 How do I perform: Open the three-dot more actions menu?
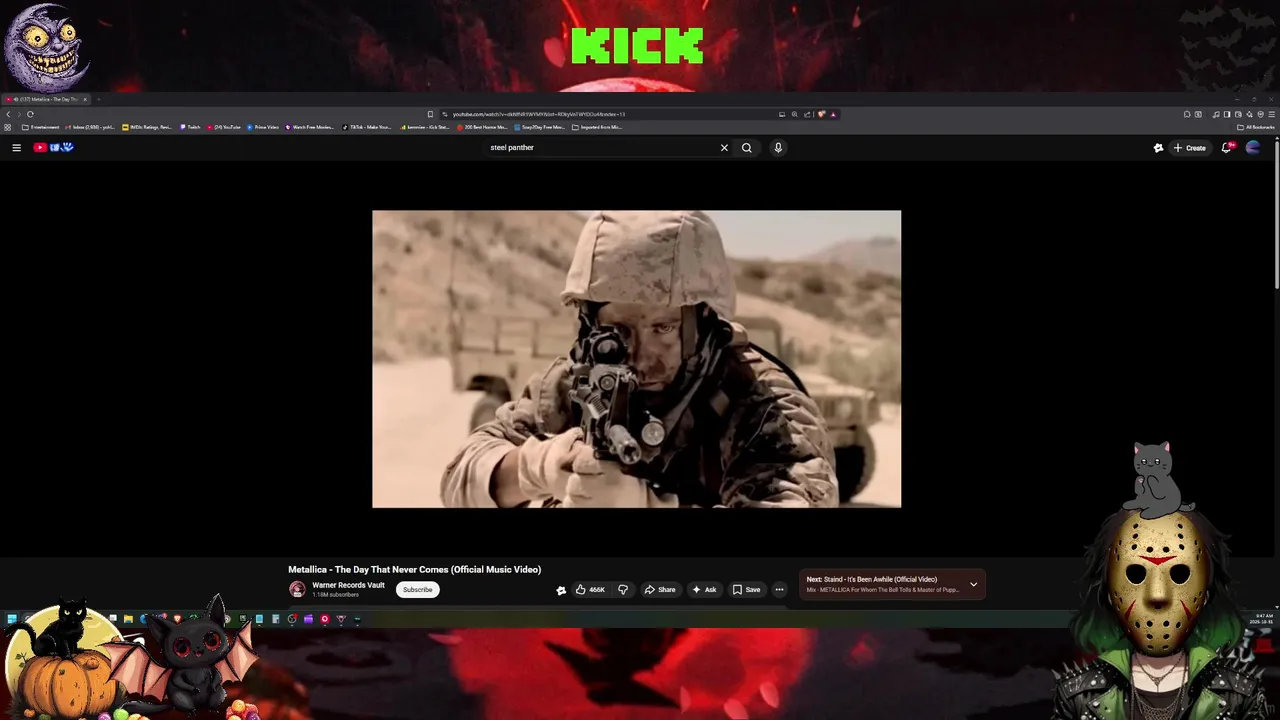pyautogui.click(x=779, y=589)
